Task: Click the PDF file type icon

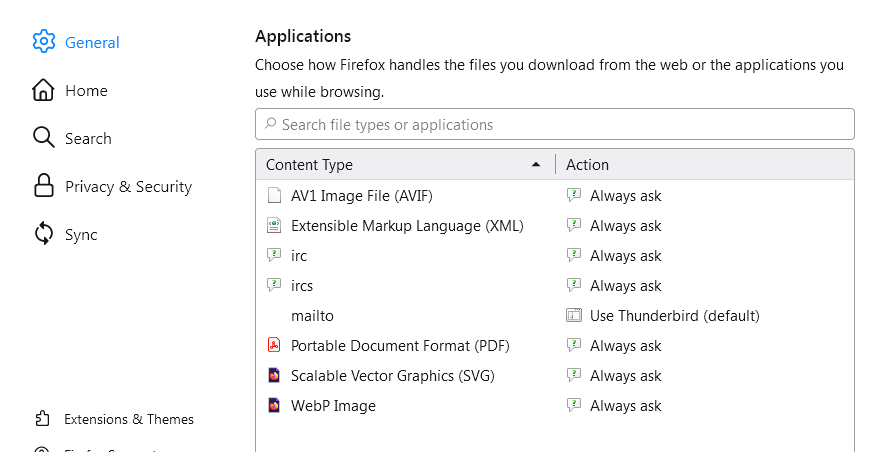Action: [274, 345]
